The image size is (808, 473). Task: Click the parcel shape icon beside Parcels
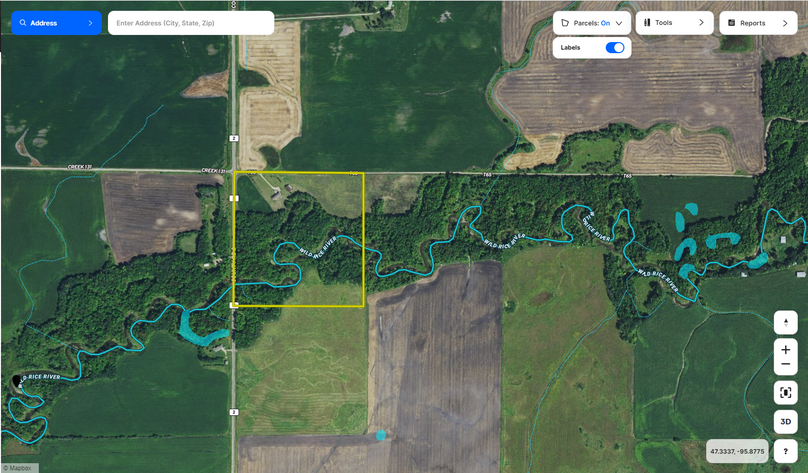(565, 23)
